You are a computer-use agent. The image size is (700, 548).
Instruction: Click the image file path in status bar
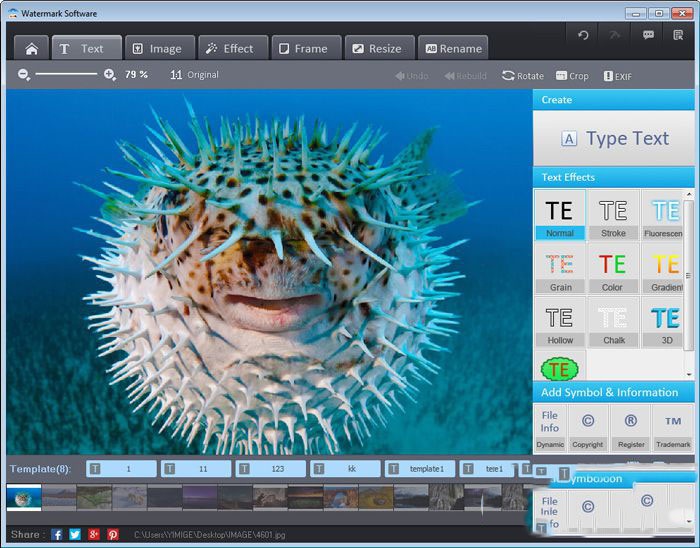tap(209, 535)
